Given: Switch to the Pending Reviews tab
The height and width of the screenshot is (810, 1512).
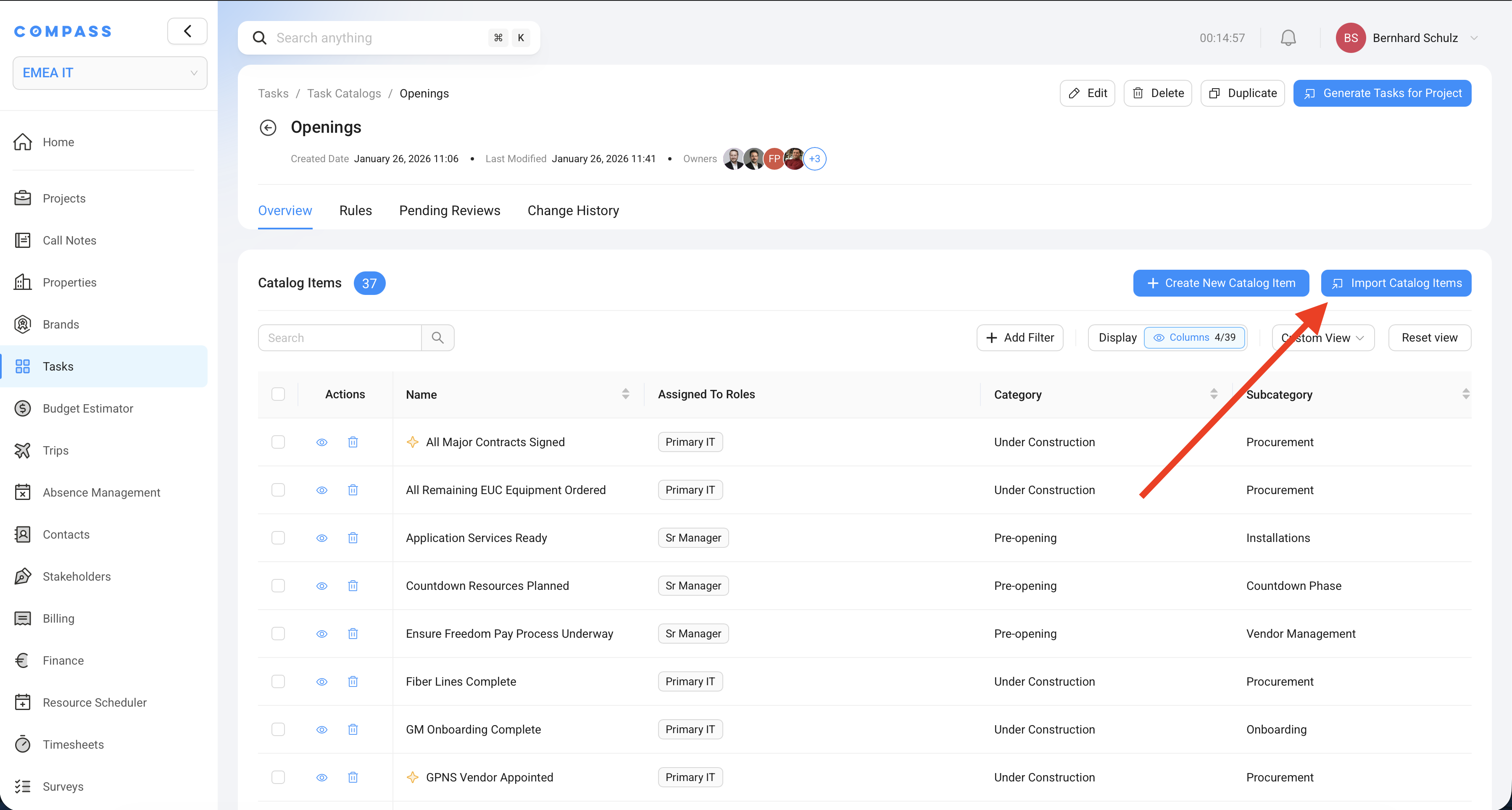Looking at the screenshot, I should click(450, 211).
